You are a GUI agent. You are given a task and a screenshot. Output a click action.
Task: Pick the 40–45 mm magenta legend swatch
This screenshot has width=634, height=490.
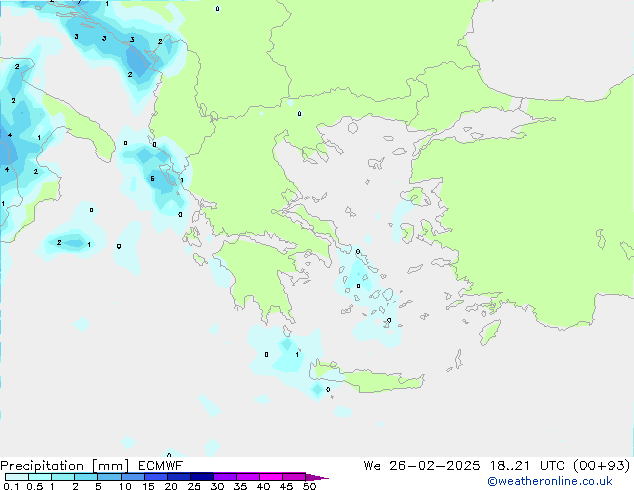coord(271,477)
